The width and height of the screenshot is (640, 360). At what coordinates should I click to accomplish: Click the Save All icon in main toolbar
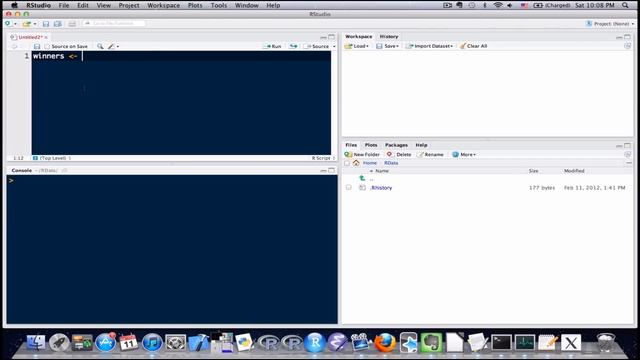[58, 24]
